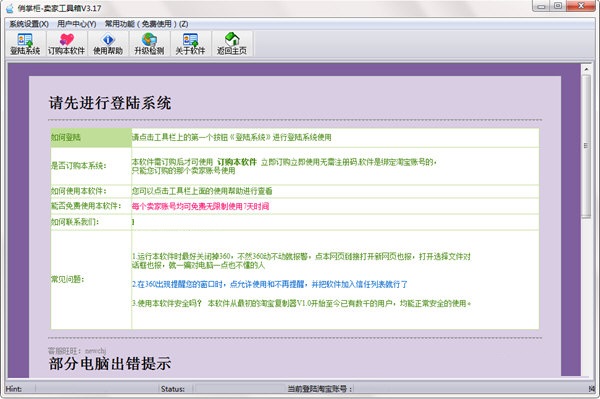Click the 如何使用本软件 row label

click(x=79, y=191)
